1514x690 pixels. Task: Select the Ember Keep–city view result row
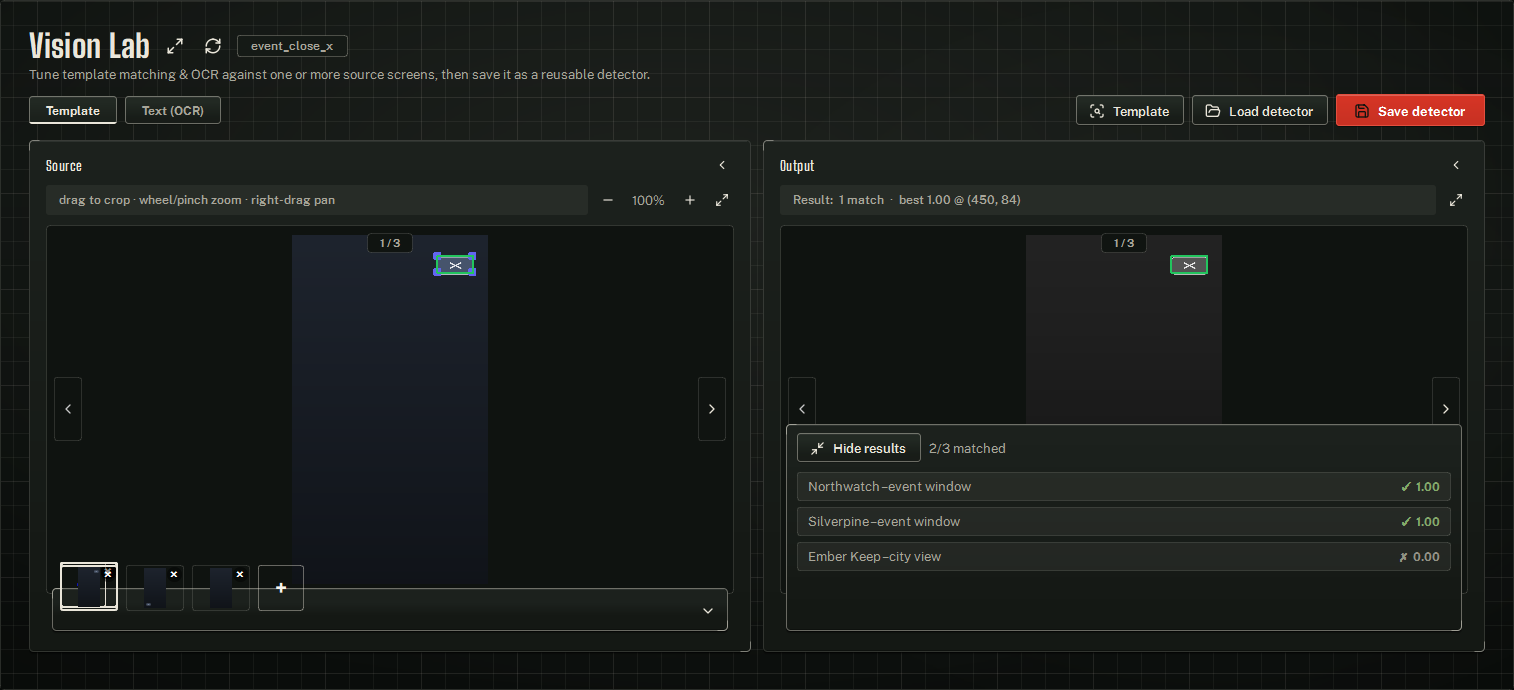pyautogui.click(x=1124, y=557)
